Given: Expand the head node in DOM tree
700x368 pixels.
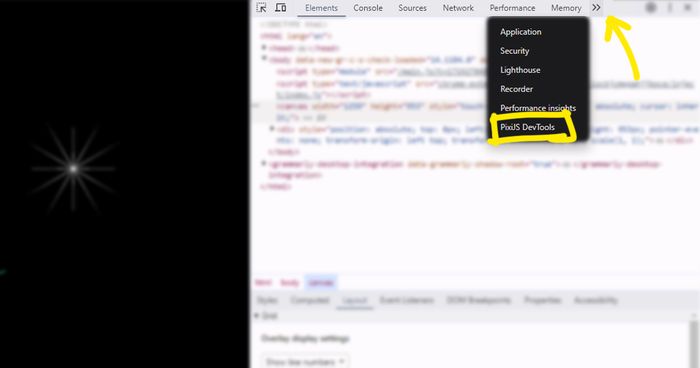Looking at the screenshot, I should pyautogui.click(x=264, y=47).
